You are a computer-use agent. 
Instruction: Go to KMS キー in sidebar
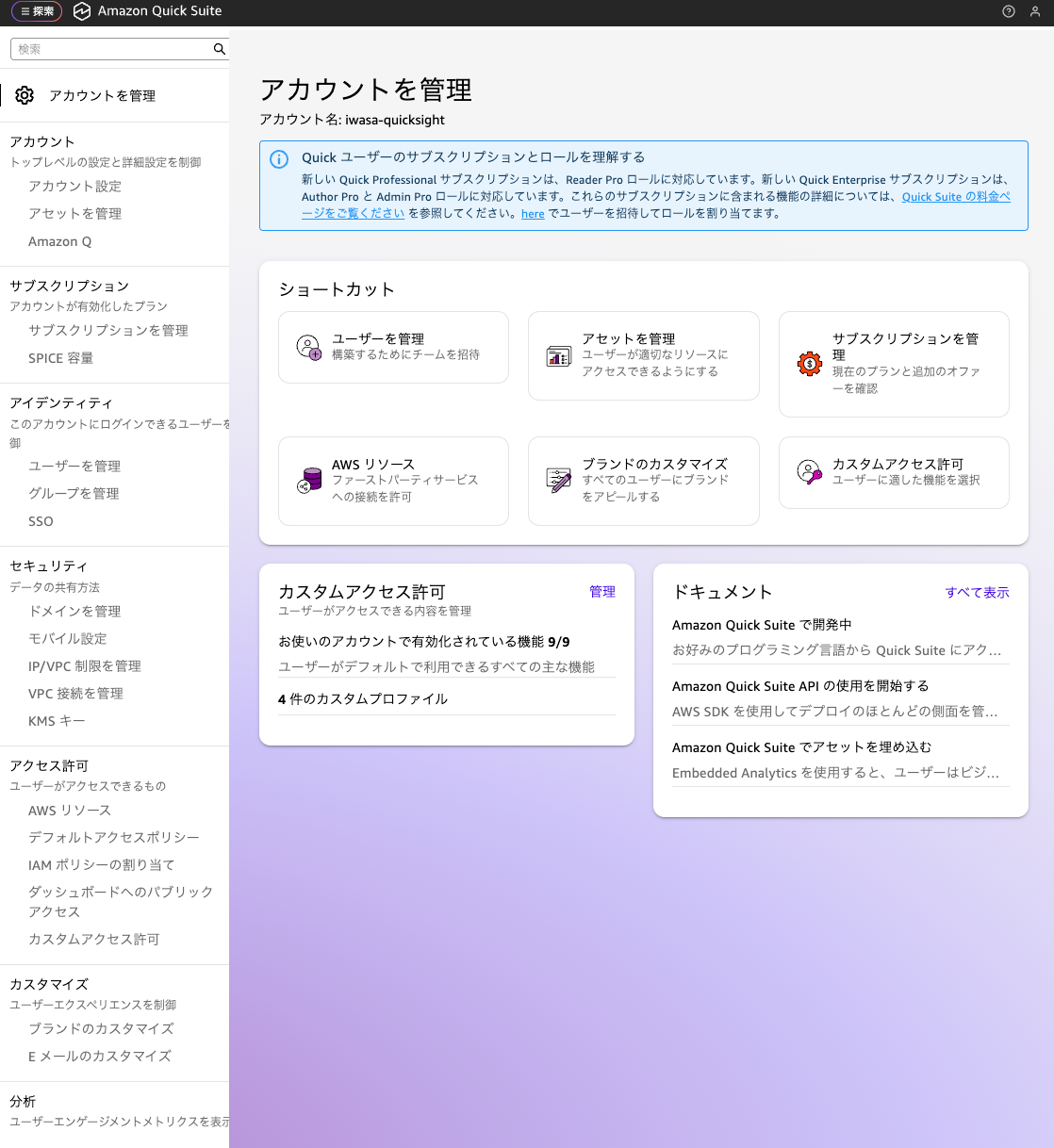[57, 721]
